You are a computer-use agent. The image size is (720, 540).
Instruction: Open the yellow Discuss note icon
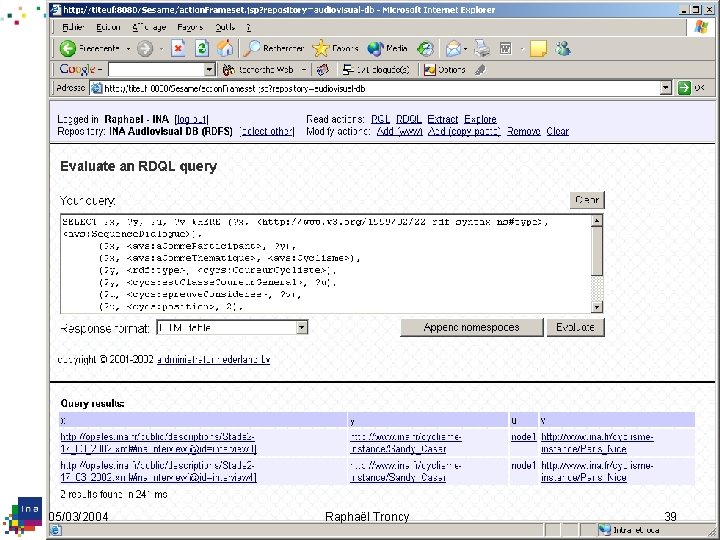[x=538, y=48]
